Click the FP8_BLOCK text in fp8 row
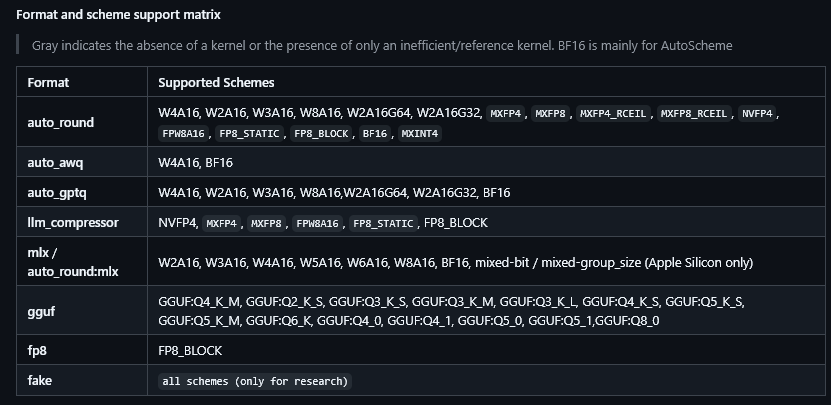Image resolution: width=831 pixels, height=405 pixels. tap(190, 350)
